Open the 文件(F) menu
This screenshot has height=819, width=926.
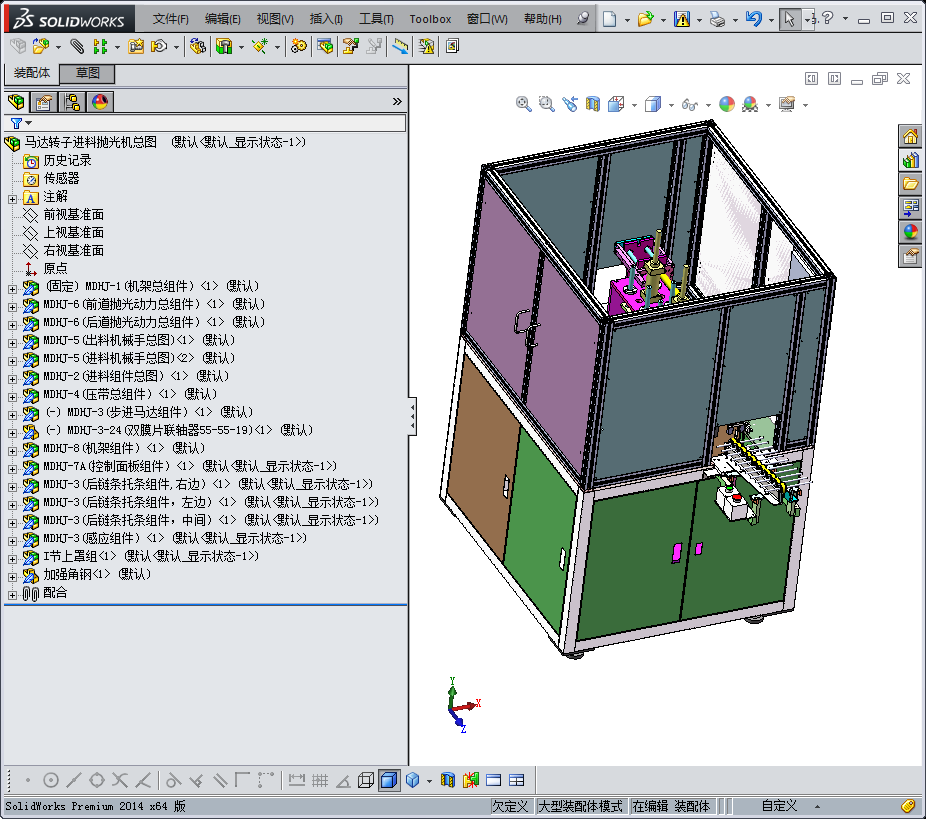(x=171, y=19)
